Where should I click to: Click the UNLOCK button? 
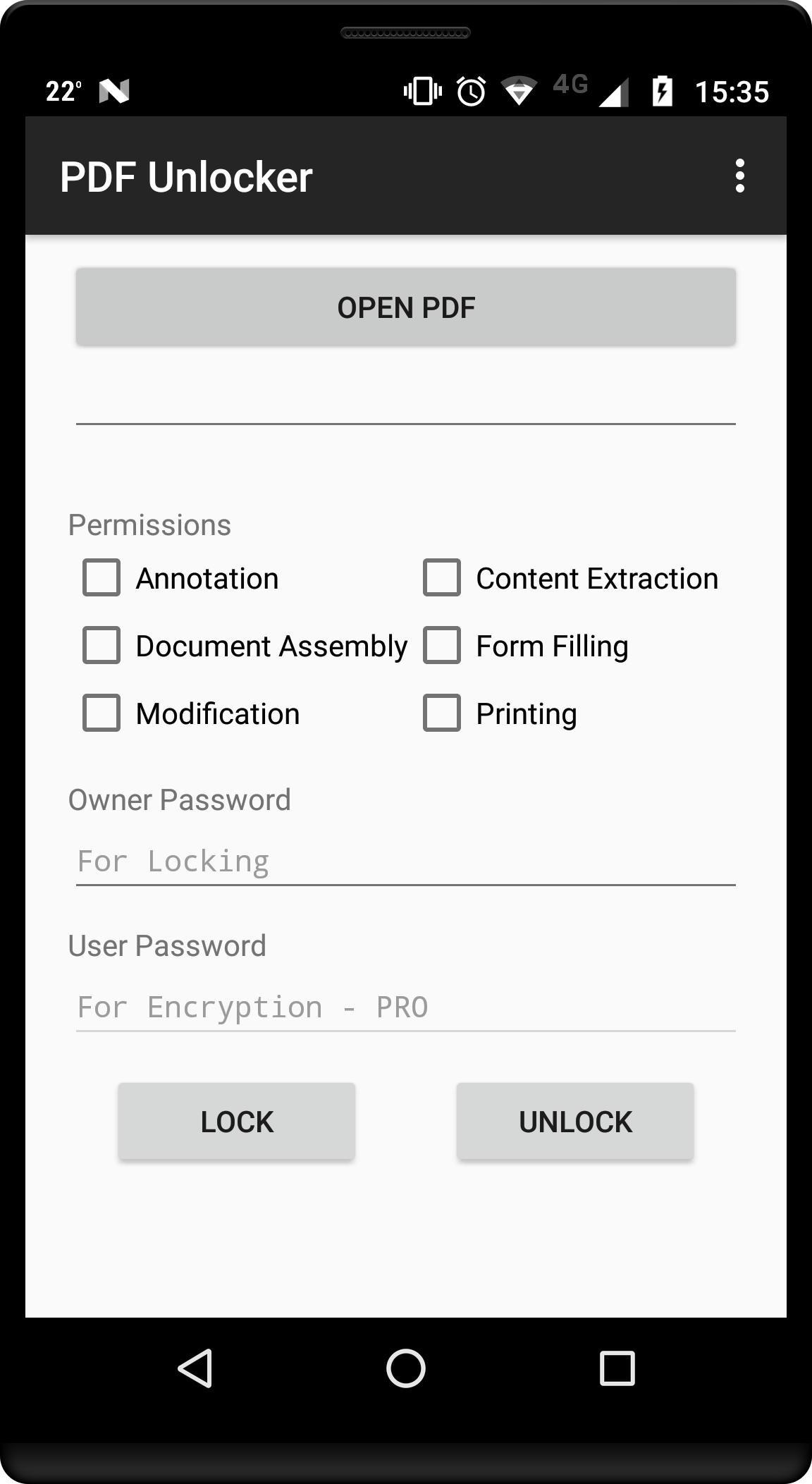575,1122
